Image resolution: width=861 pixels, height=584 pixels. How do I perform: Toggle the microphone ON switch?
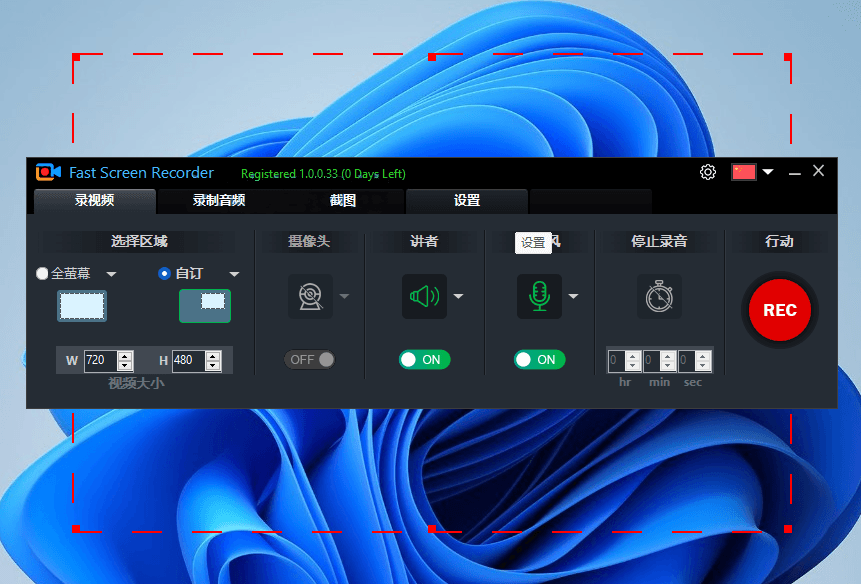click(539, 360)
